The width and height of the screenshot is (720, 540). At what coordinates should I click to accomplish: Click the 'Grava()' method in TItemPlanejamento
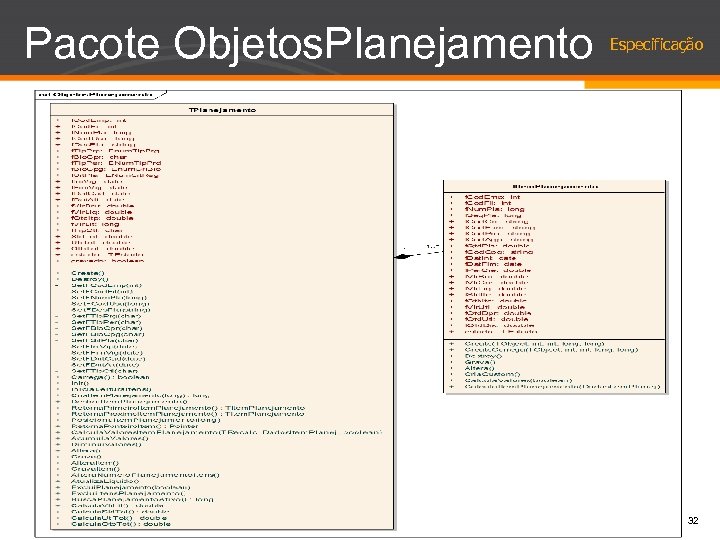[480, 362]
